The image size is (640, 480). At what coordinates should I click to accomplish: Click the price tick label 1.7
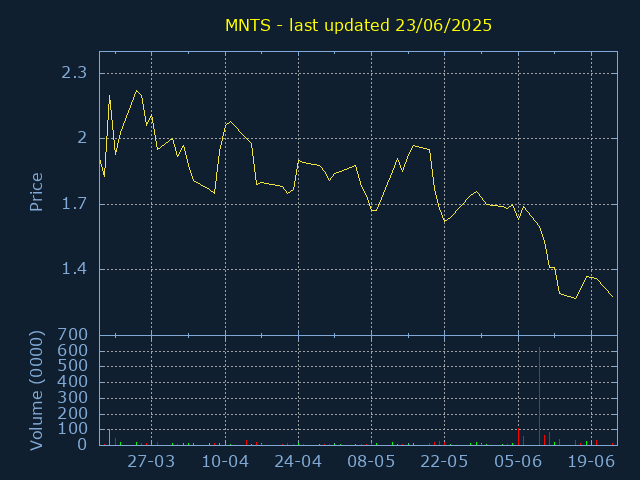(x=74, y=203)
